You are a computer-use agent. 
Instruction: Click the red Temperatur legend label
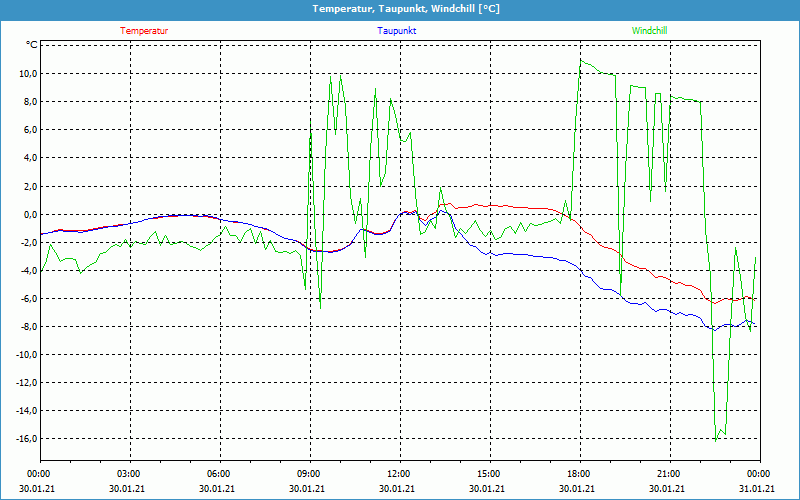[144, 31]
